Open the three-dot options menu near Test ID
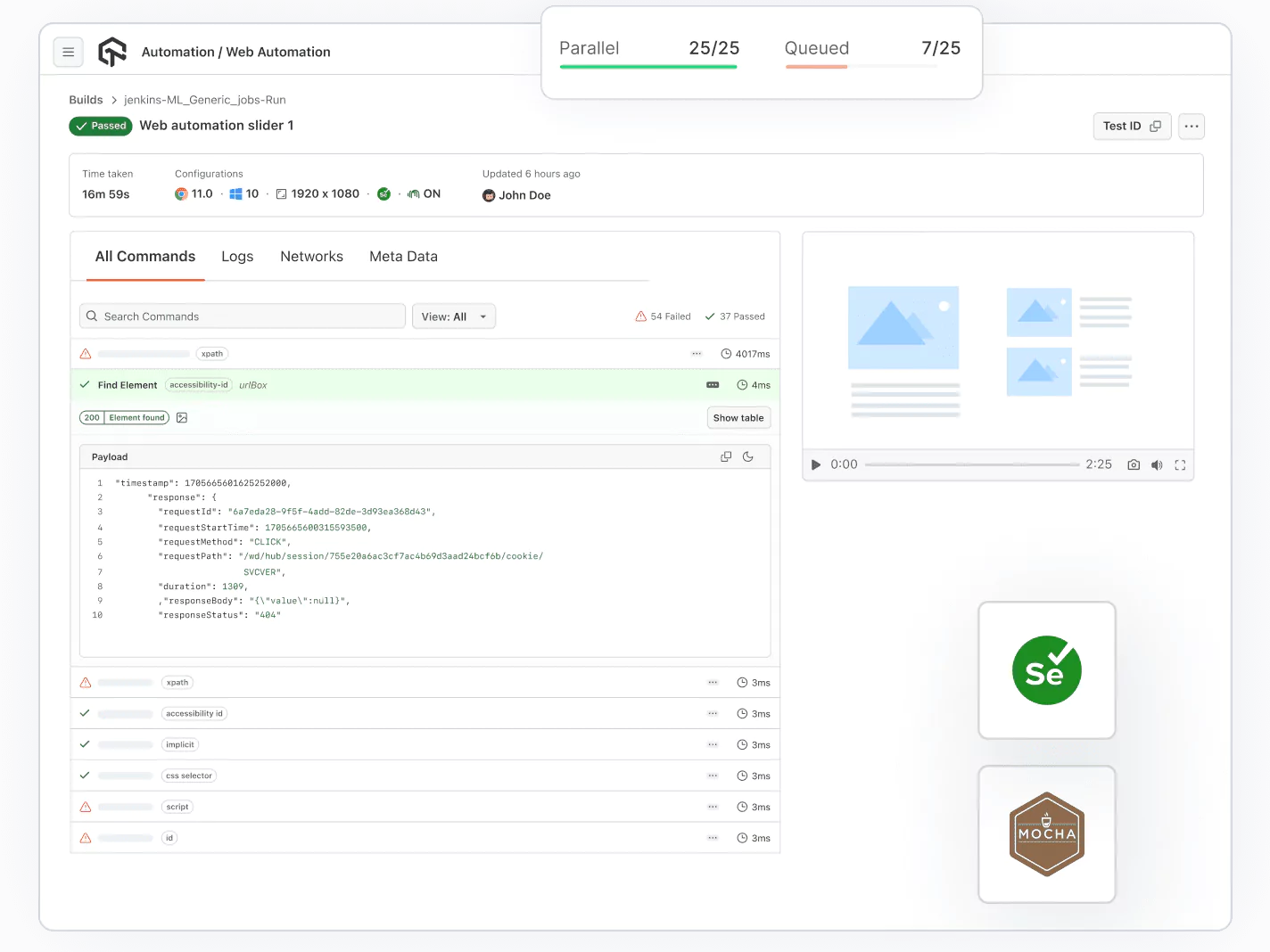Viewport: 1270px width, 952px height. coord(1191,127)
